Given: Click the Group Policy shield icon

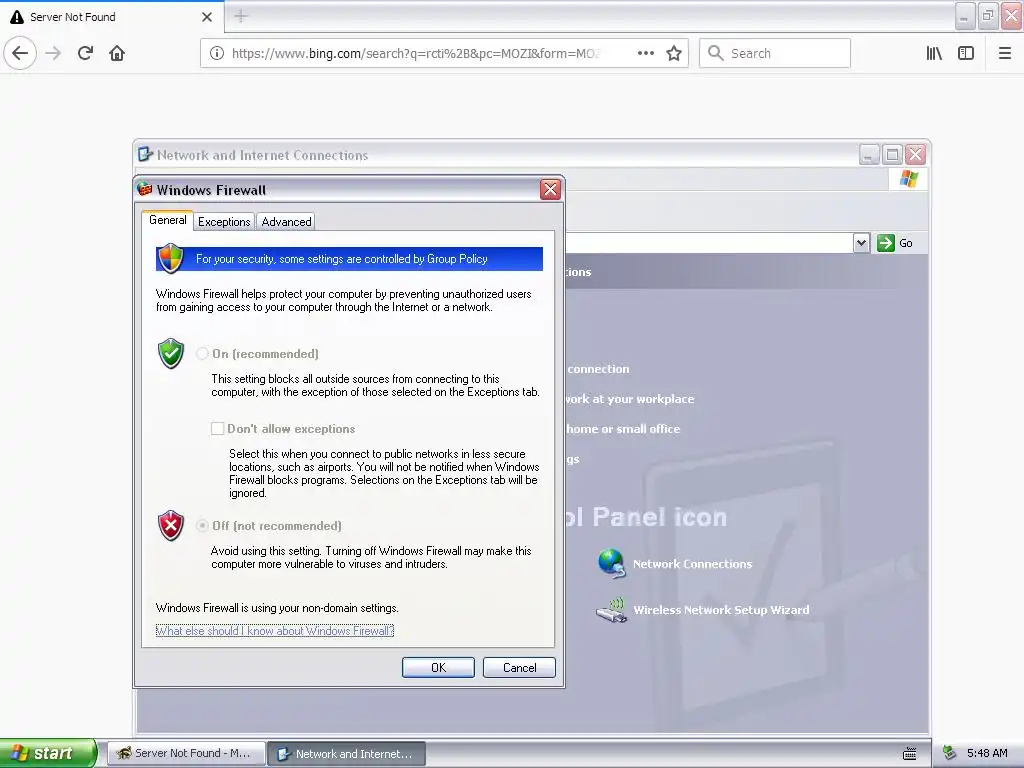Looking at the screenshot, I should click(171, 259).
